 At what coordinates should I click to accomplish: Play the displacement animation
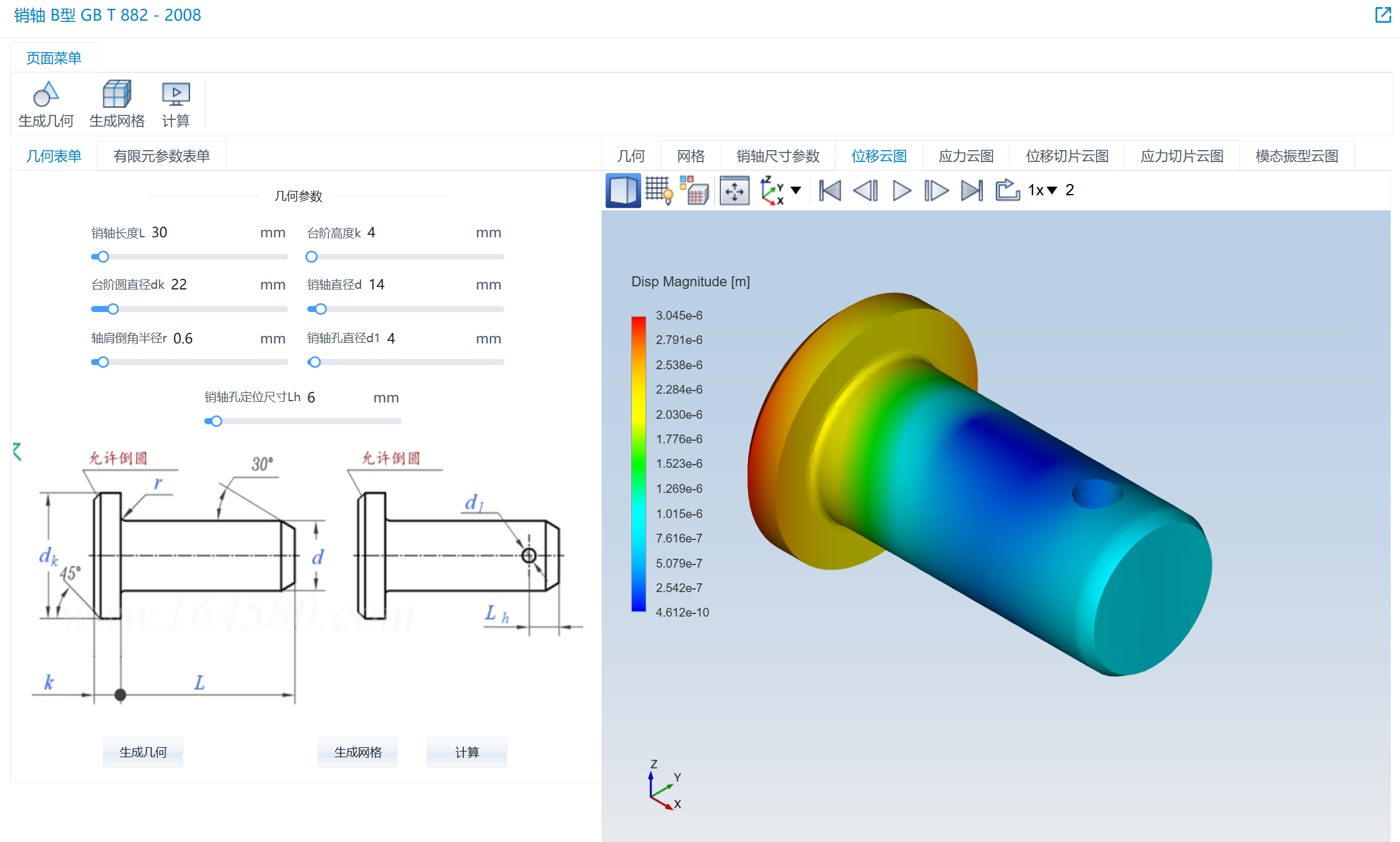pyautogui.click(x=901, y=190)
